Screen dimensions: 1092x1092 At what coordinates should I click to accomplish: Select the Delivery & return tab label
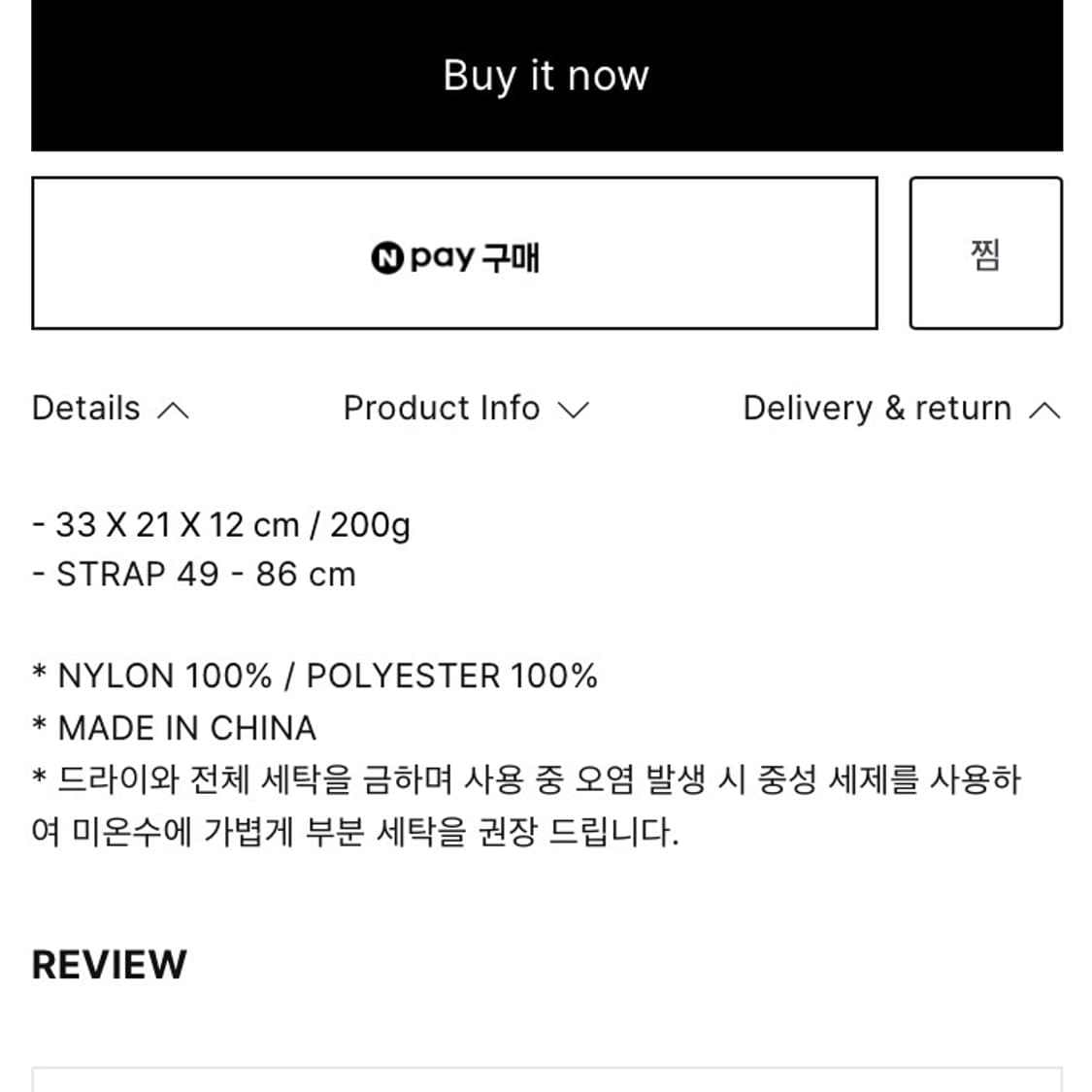877,409
